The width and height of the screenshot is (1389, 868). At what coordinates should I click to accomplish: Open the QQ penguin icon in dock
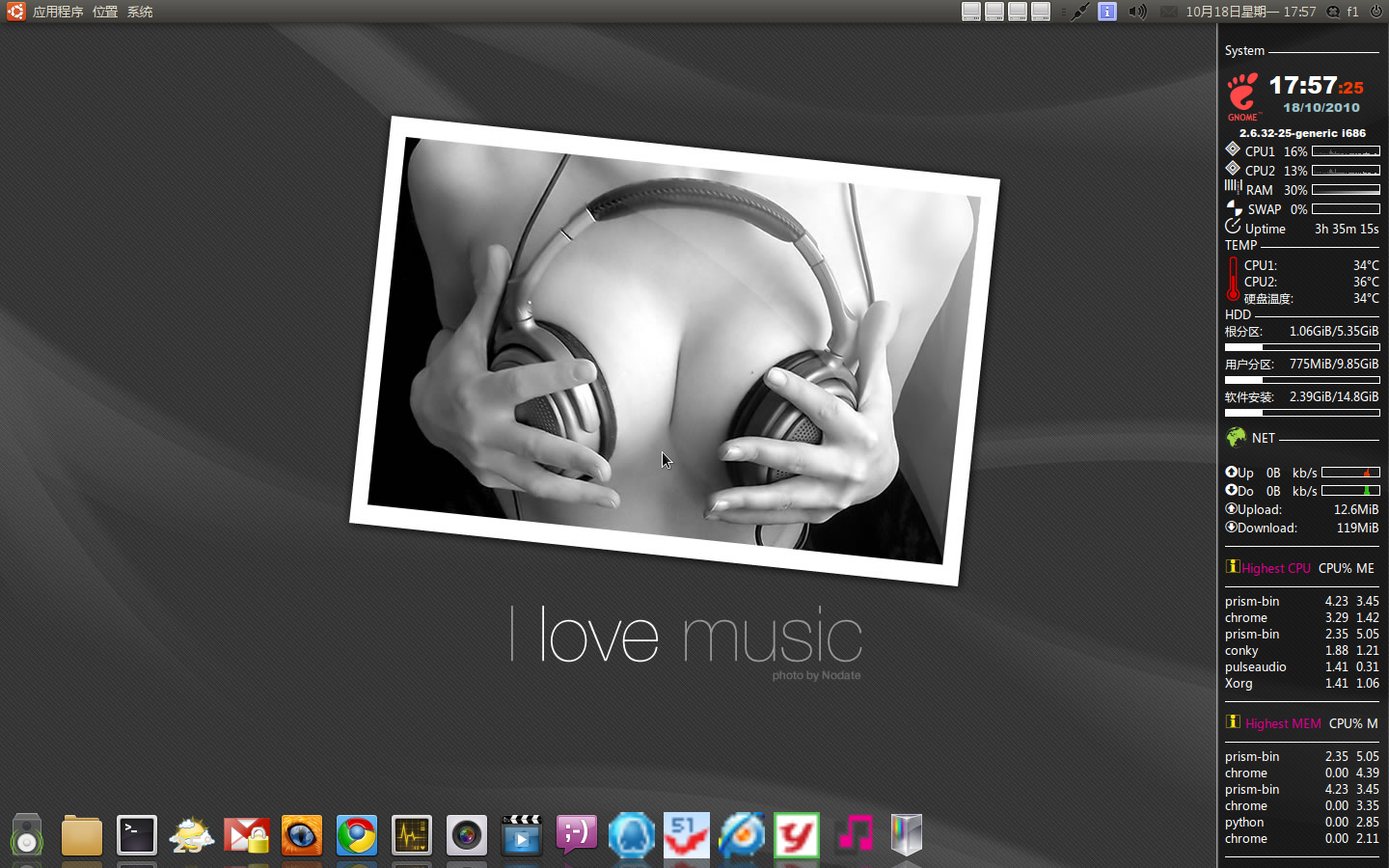pos(632,835)
